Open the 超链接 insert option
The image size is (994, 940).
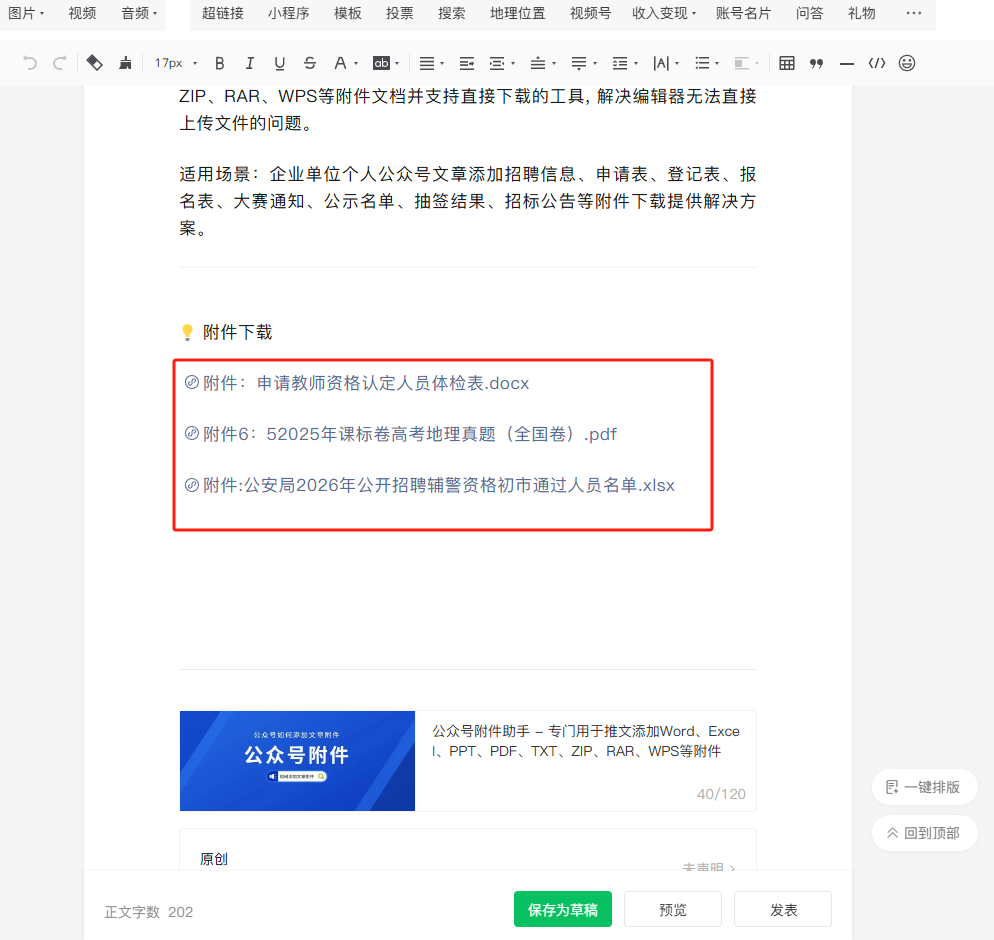(x=222, y=13)
